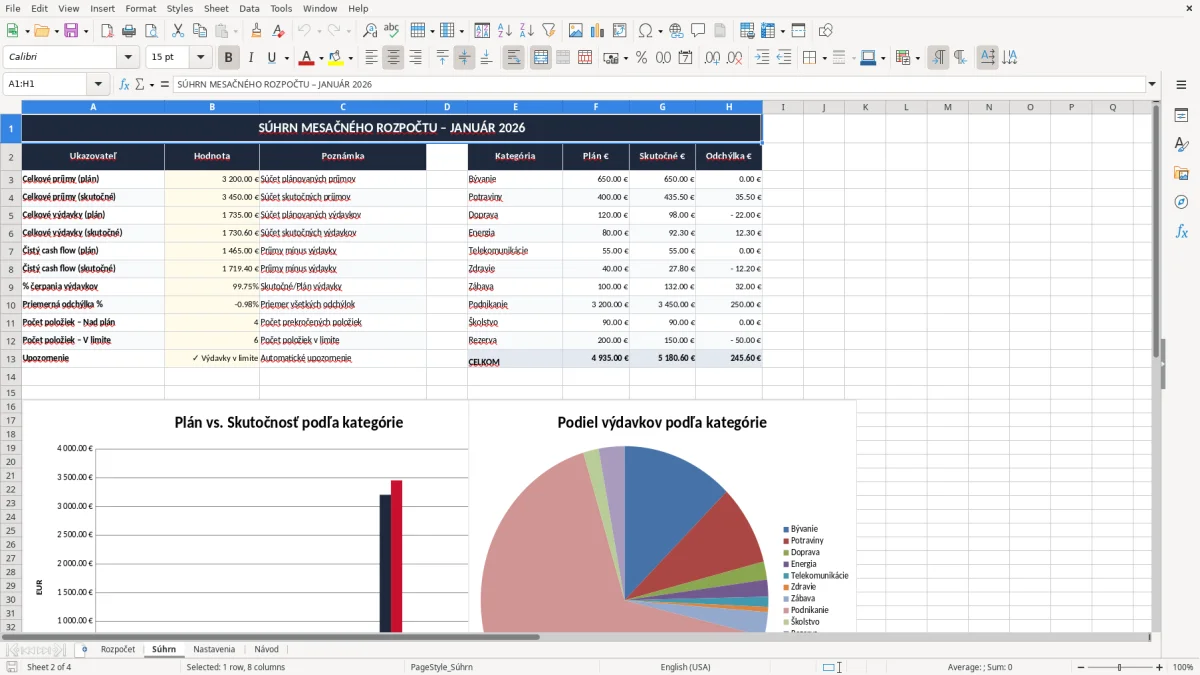
Task: Open Conditional Formatting dropdown arrow
Action: (x=917, y=58)
